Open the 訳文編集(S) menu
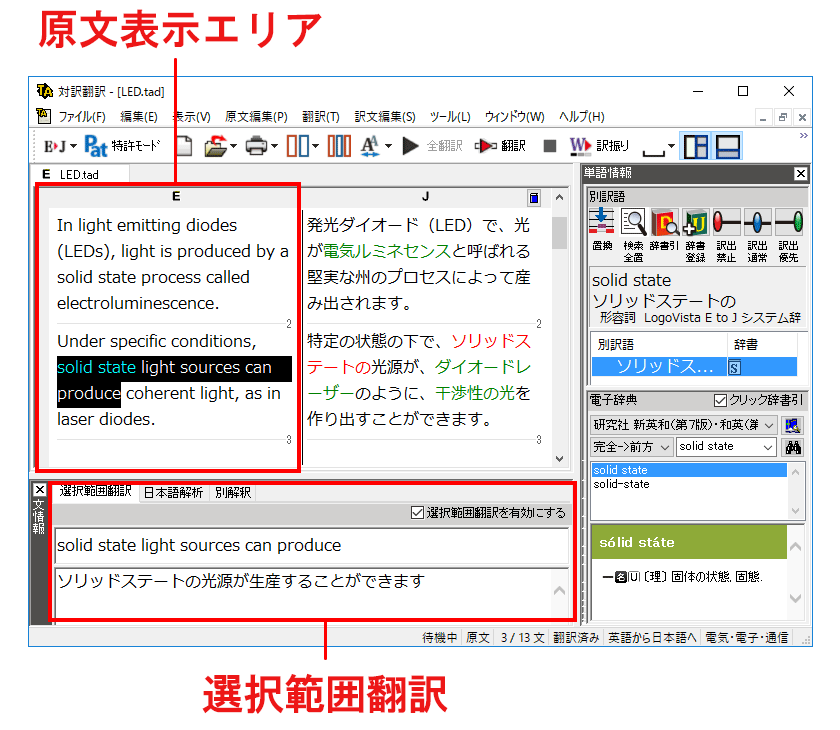840x730 pixels. pyautogui.click(x=385, y=117)
